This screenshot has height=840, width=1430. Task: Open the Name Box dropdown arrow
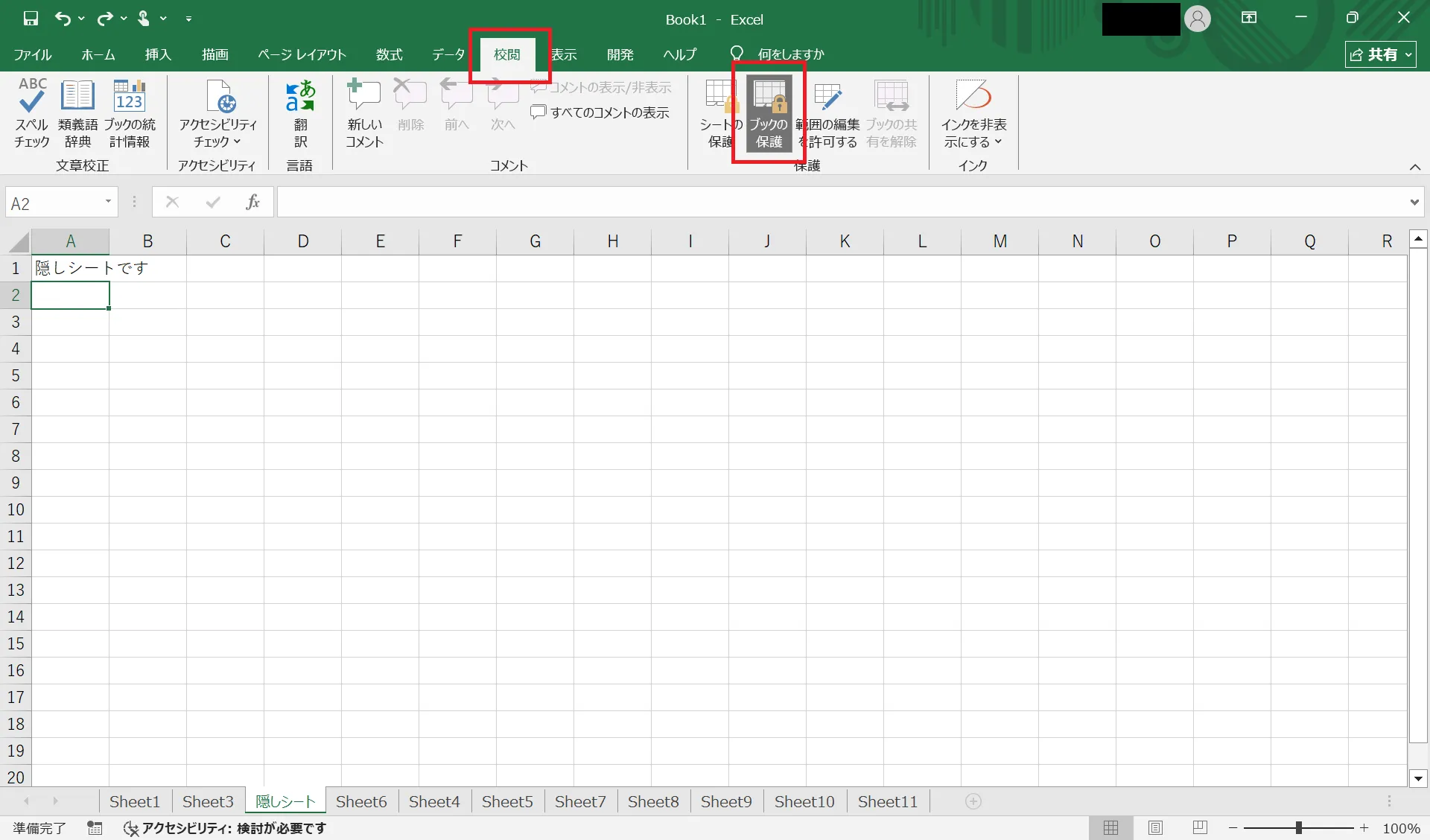(108, 202)
